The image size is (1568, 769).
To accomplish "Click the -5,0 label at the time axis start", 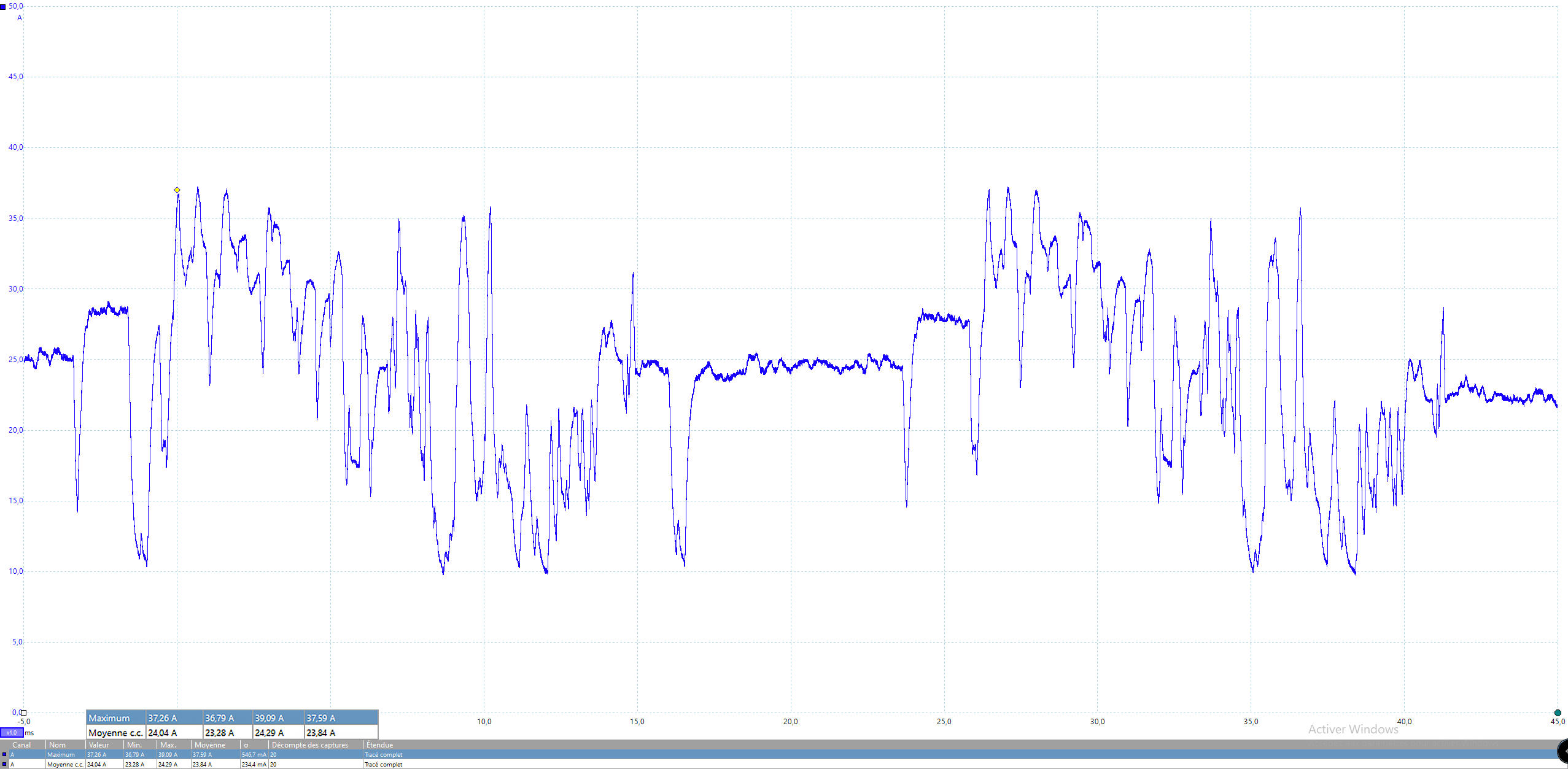I will [x=23, y=722].
